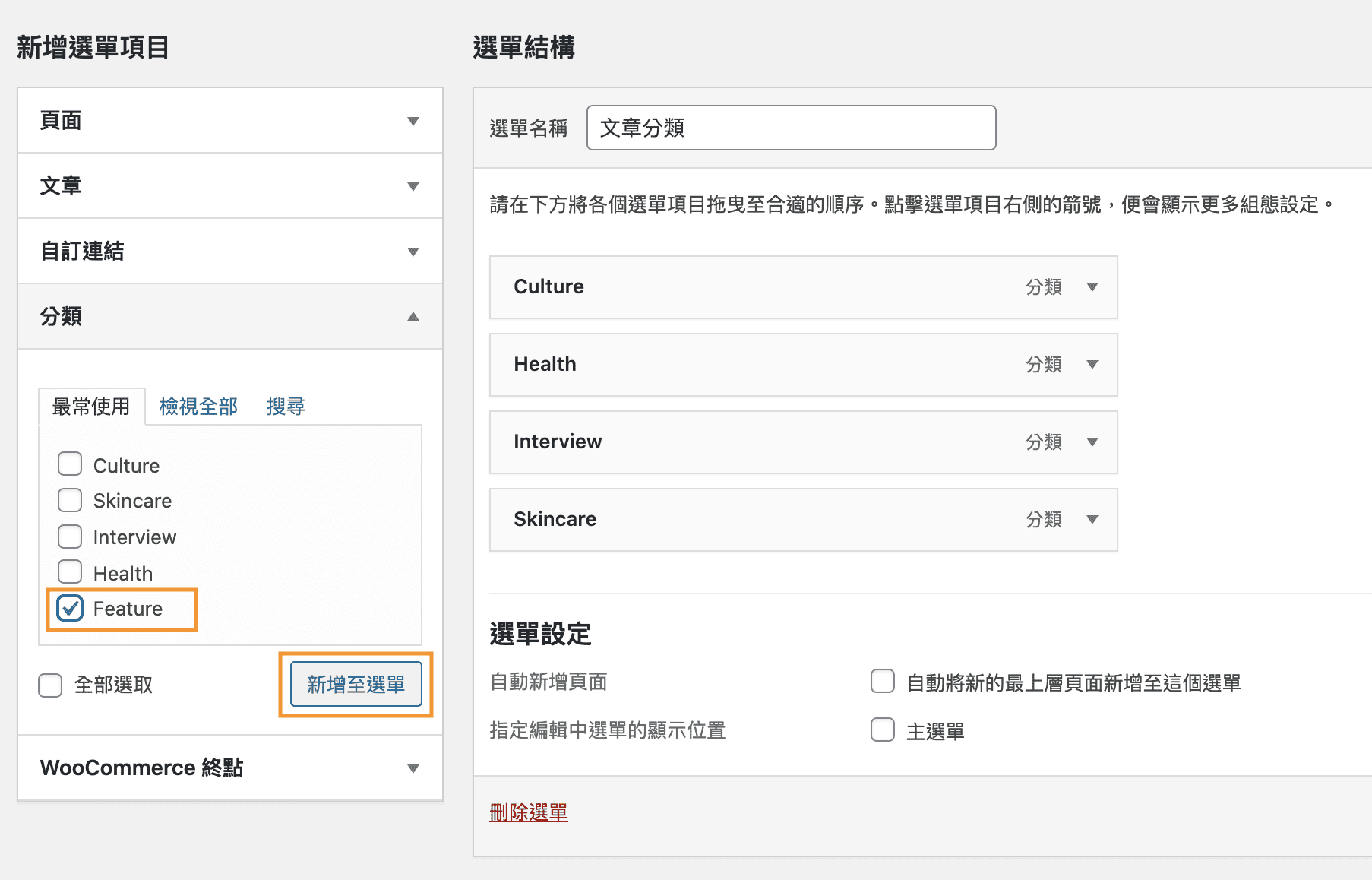1372x880 pixels.
Task: Open the 搜尋 tab in categories
Action: pyautogui.click(x=286, y=407)
